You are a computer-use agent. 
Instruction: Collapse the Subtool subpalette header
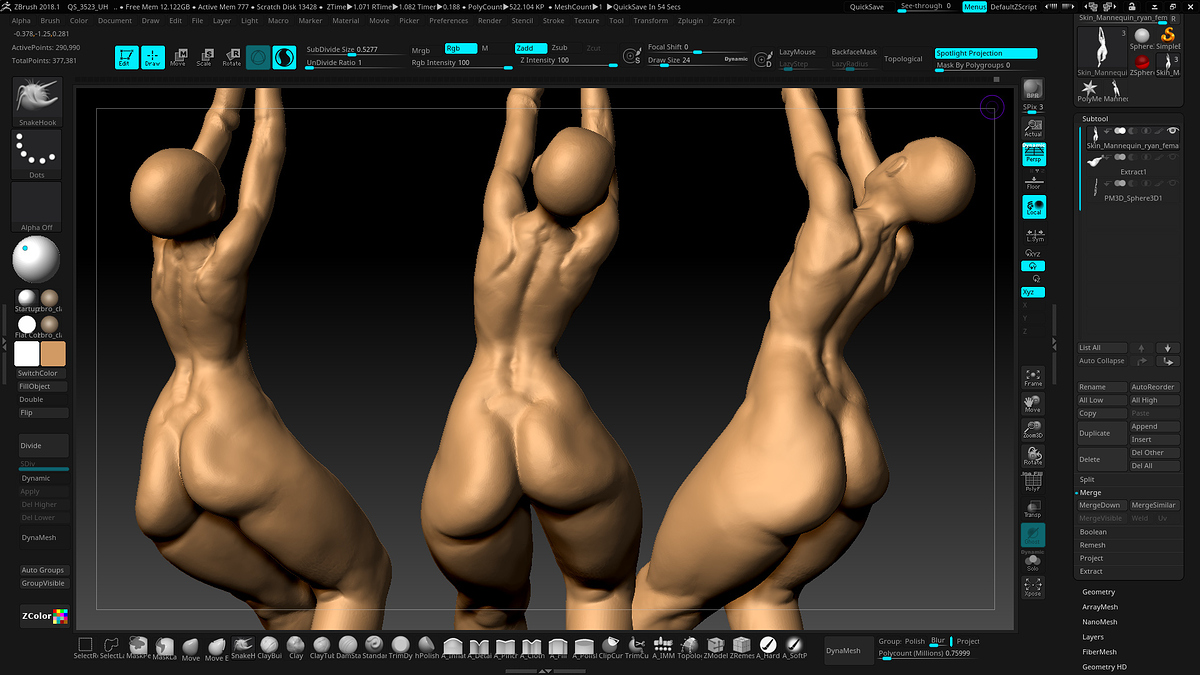pos(1095,119)
